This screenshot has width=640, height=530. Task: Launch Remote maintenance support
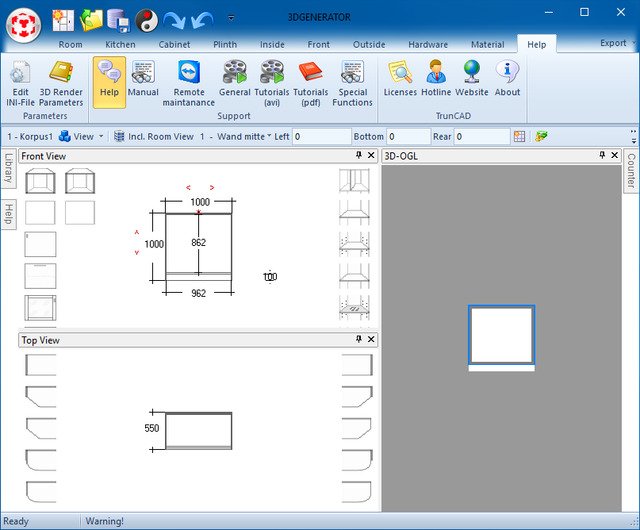188,81
